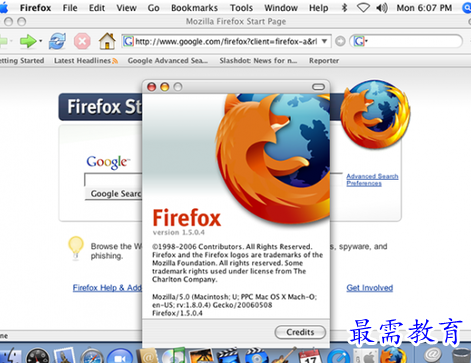The height and width of the screenshot is (363, 471).
Task: Click the Google favicon in address bar
Action: coord(128,41)
